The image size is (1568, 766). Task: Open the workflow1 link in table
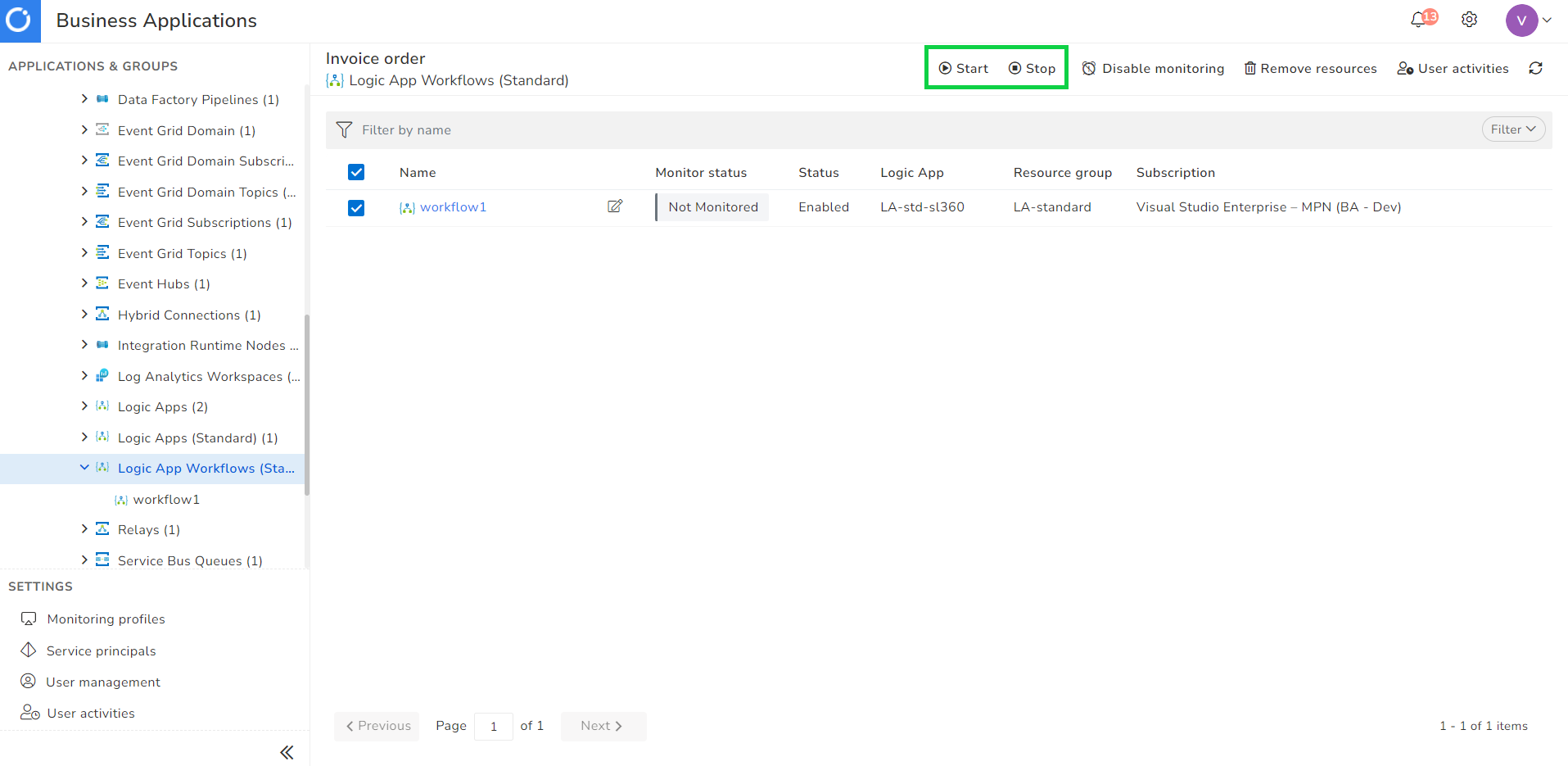click(x=453, y=207)
